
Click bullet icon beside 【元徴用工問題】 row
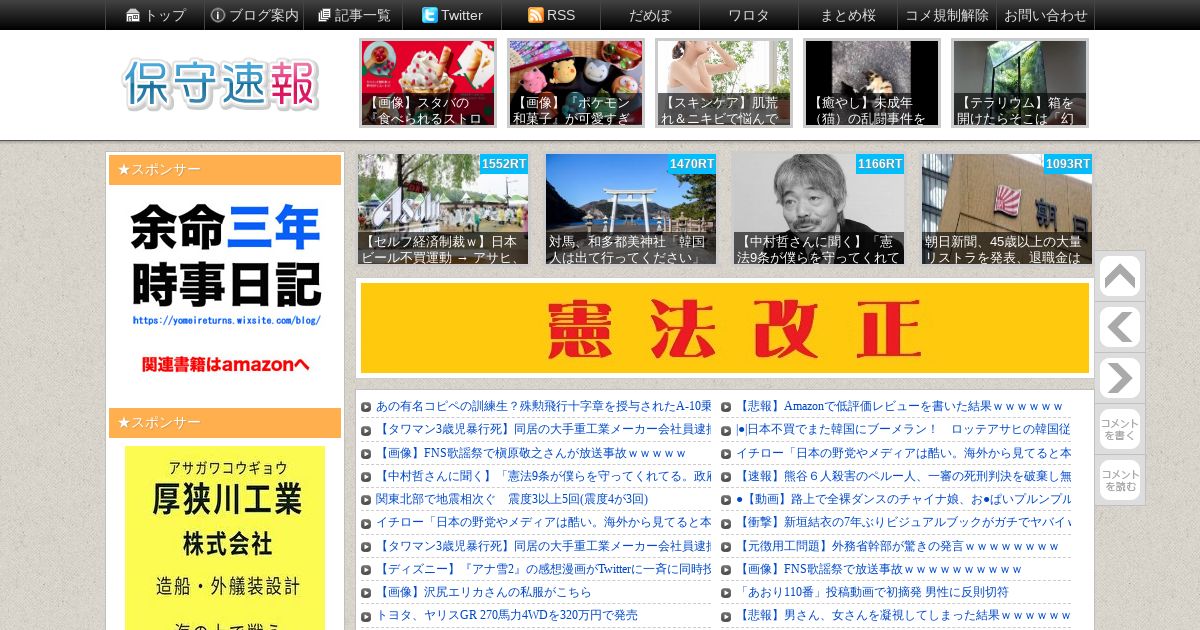tap(726, 547)
